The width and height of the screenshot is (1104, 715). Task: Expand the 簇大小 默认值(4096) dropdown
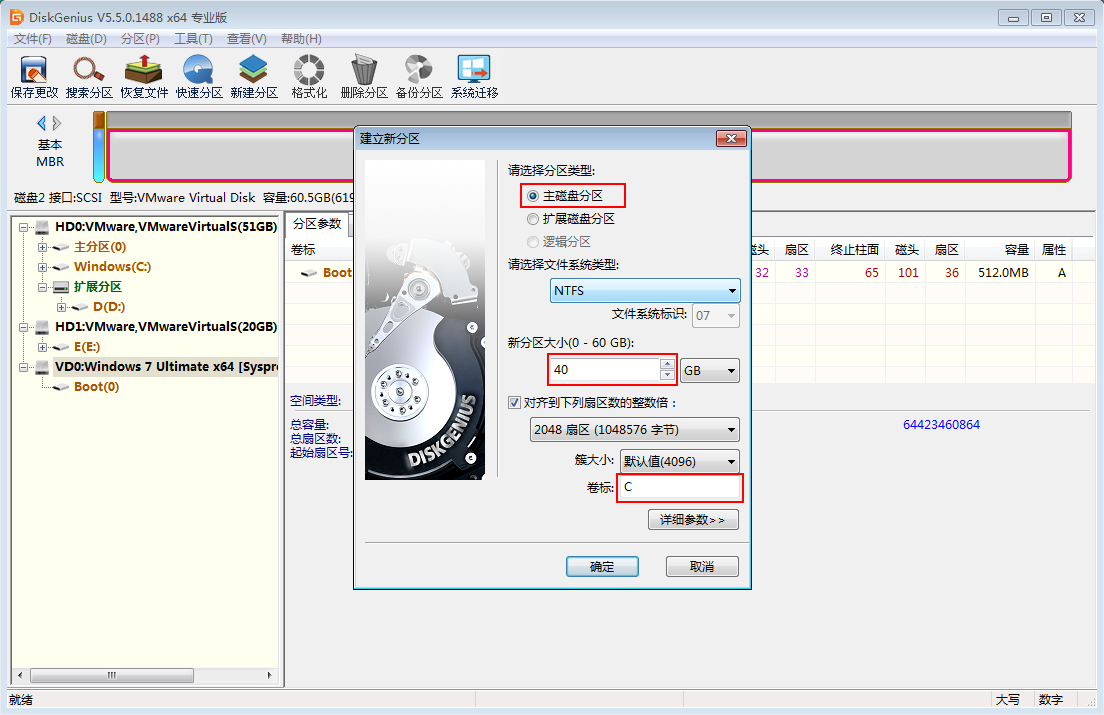679,461
